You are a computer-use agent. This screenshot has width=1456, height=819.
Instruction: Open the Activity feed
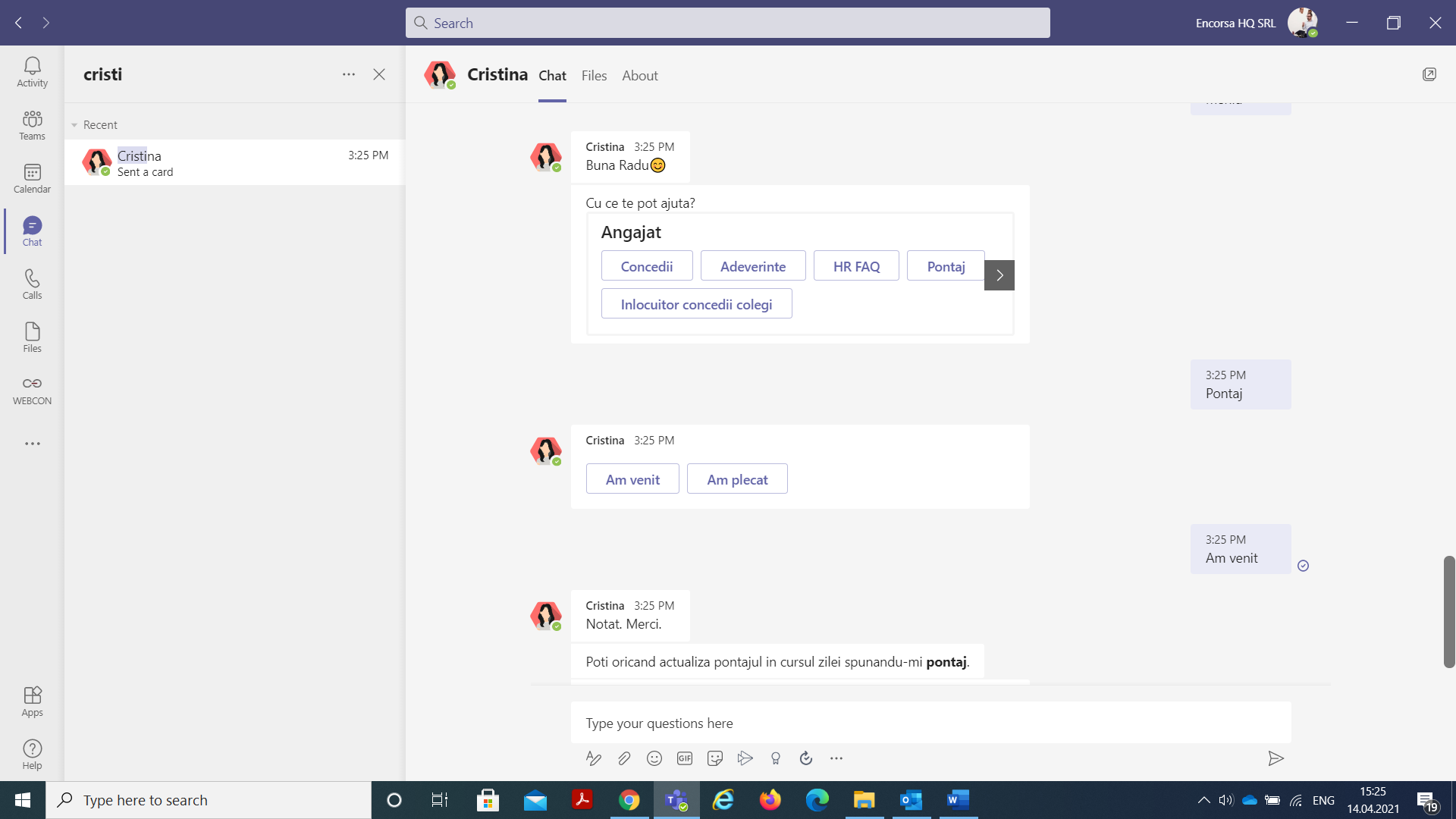click(x=32, y=72)
